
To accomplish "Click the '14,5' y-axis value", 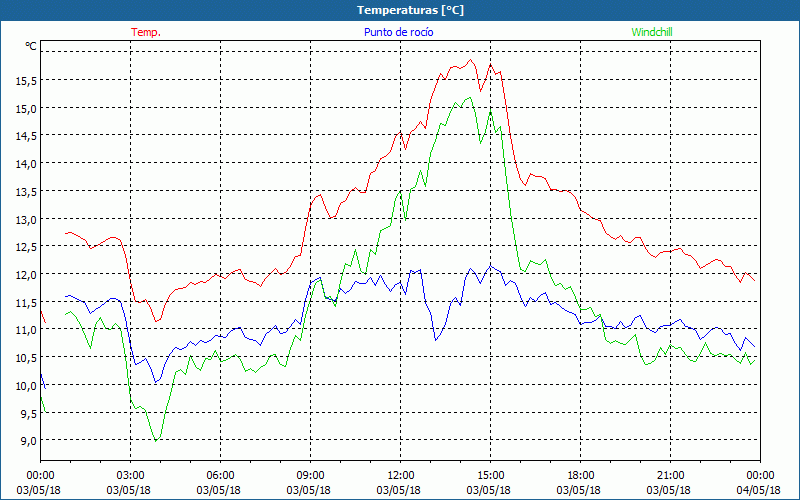I will pos(26,136).
